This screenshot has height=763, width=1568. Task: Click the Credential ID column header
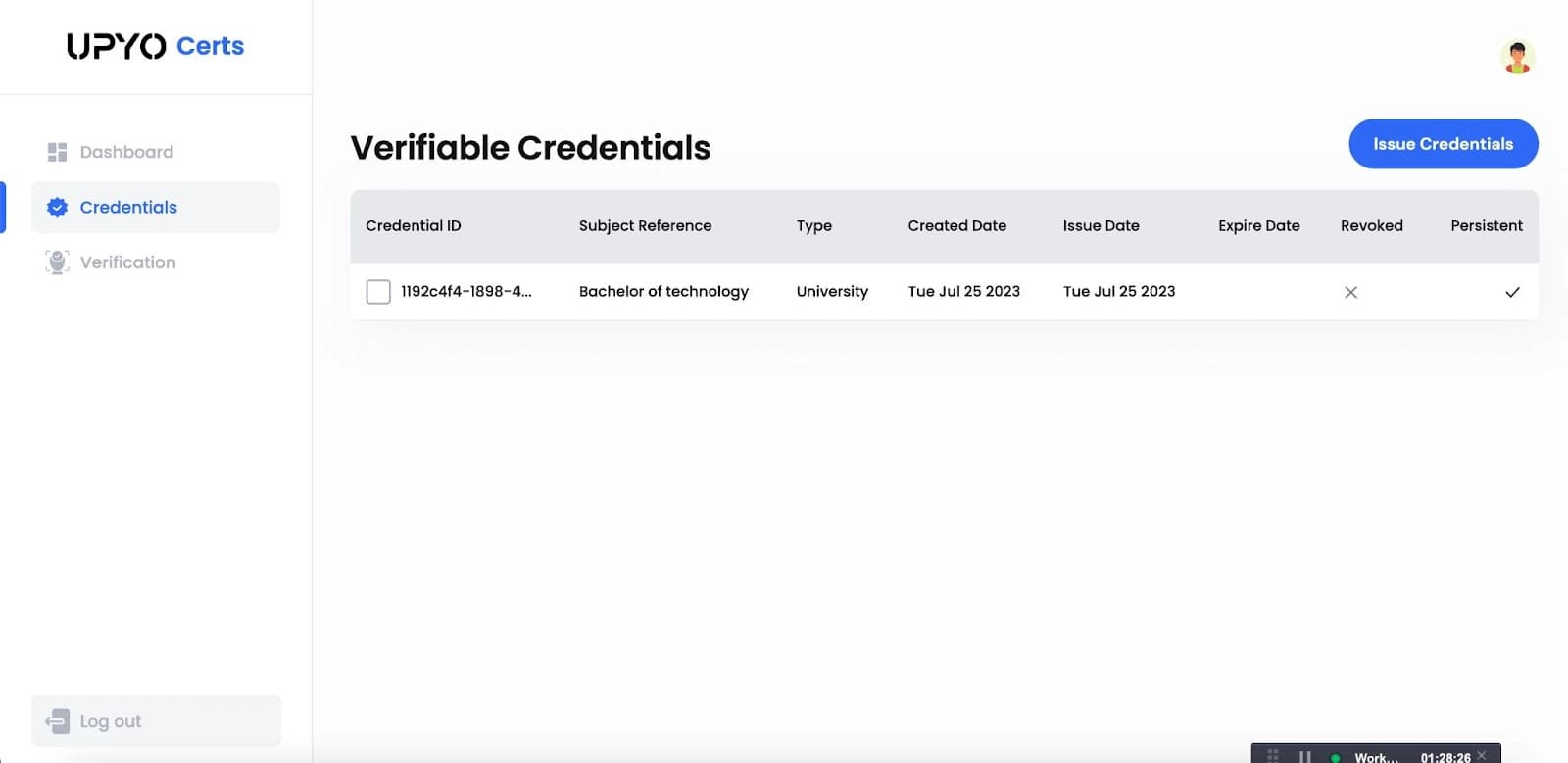tap(413, 225)
